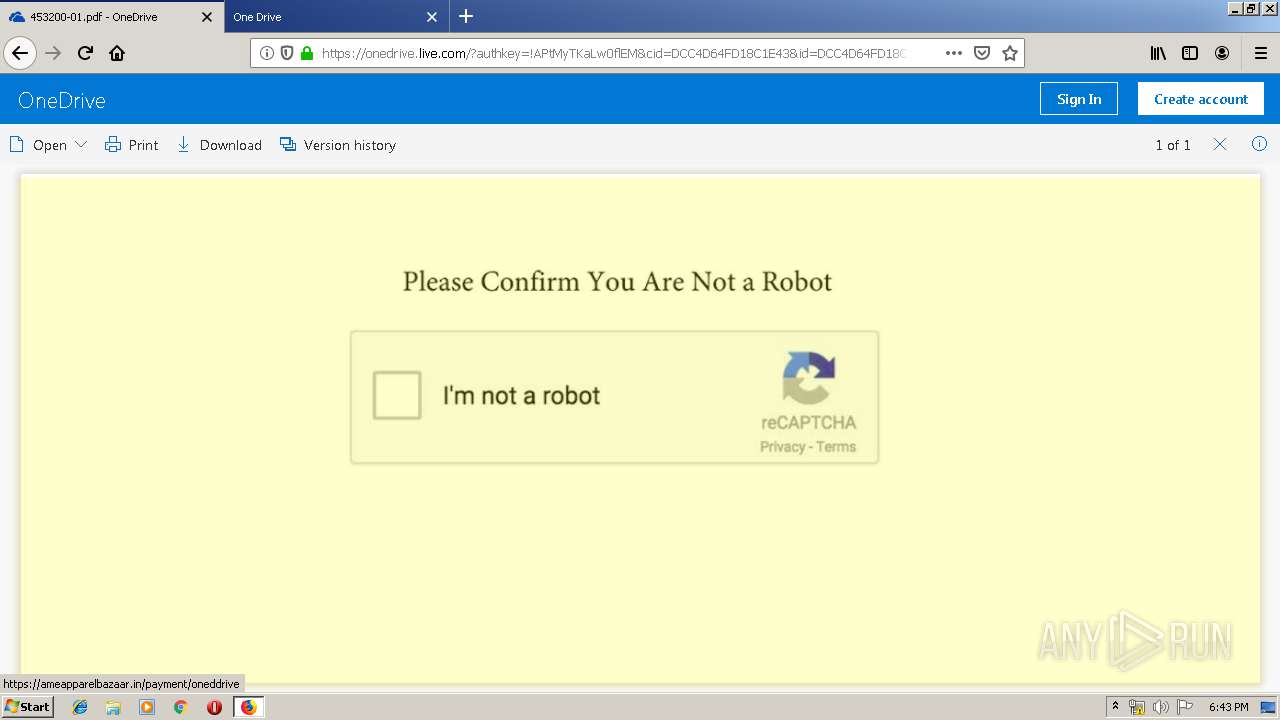Image resolution: width=1280 pixels, height=720 pixels.
Task: Click the volume speaker tray icon
Action: 1160,707
